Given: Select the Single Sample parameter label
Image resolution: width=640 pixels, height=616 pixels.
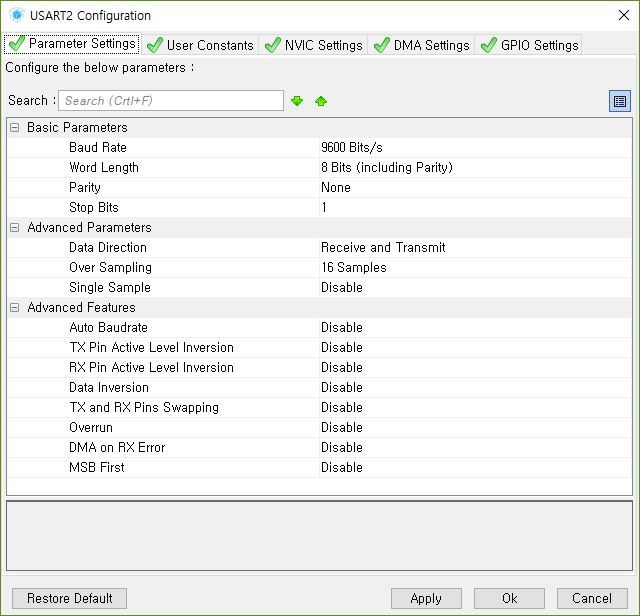Looking at the screenshot, I should tap(110, 287).
